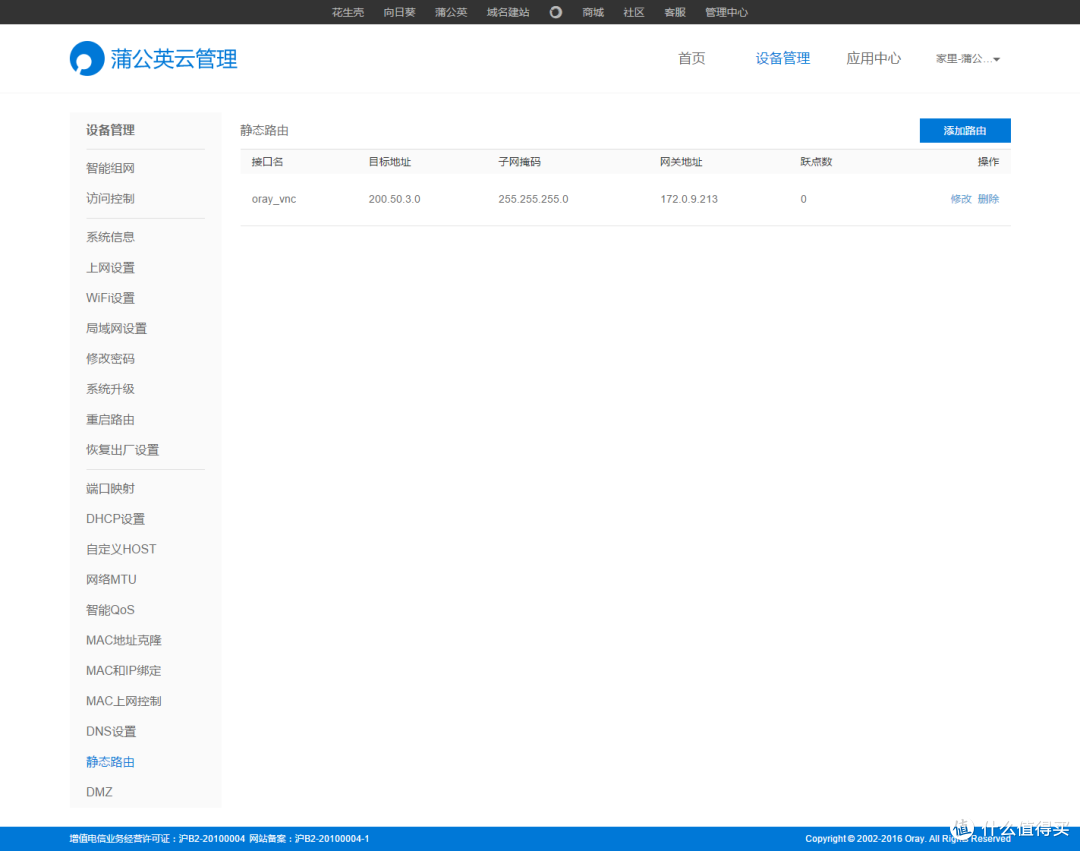Open 修改密码 in the sidebar
Screen dimensions: 1080x851
[x=110, y=359]
